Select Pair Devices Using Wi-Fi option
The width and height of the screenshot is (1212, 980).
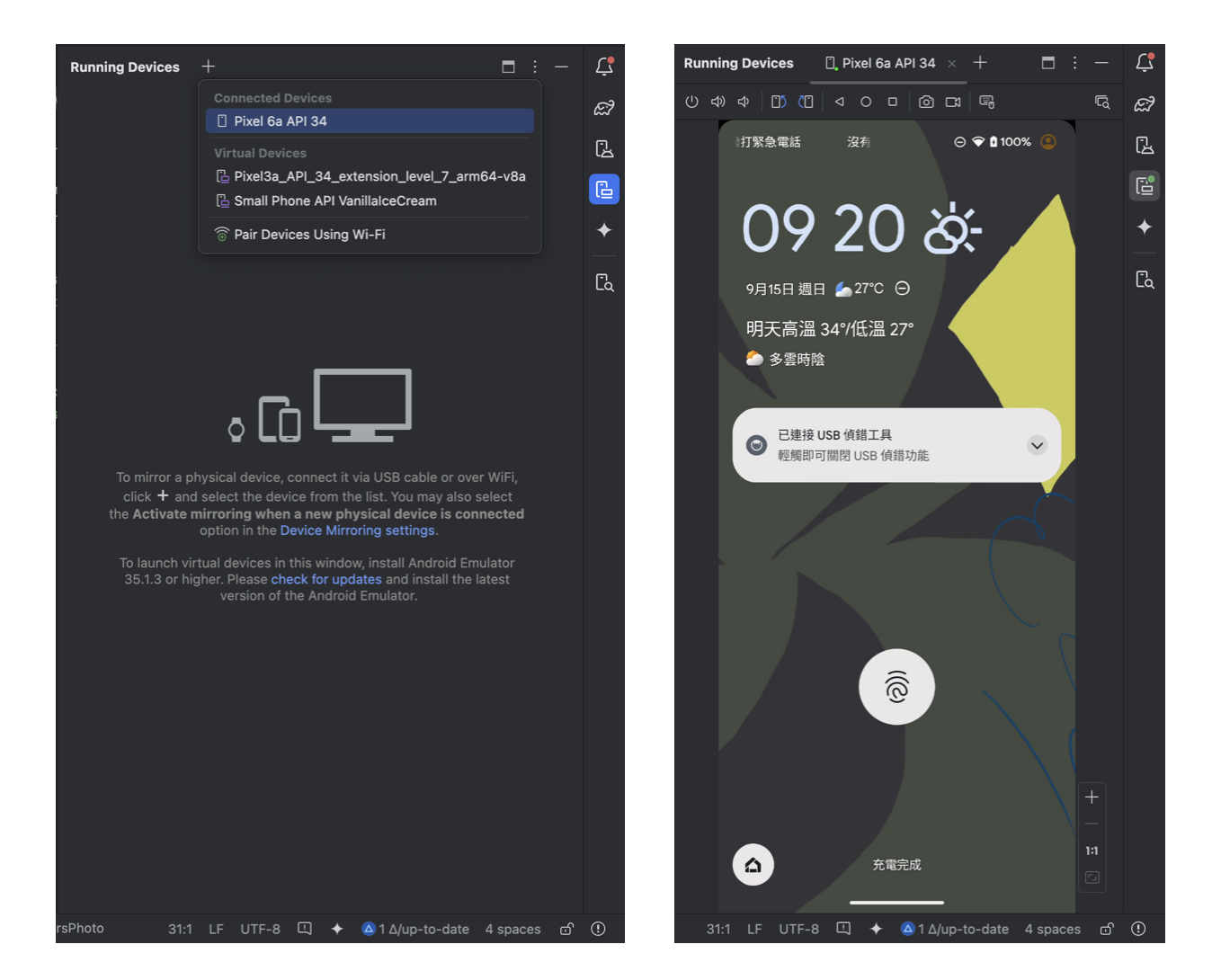309,234
